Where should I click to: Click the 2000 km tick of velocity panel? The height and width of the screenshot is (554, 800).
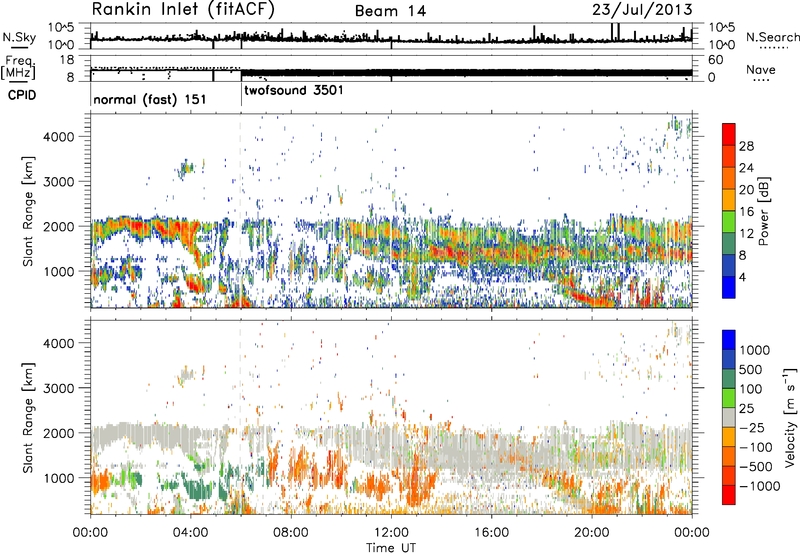58,433
